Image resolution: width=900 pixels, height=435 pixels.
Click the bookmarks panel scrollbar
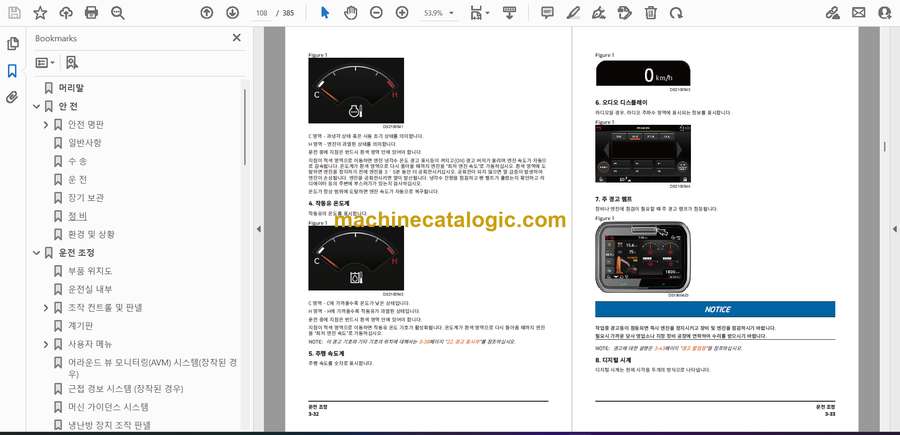[245, 127]
